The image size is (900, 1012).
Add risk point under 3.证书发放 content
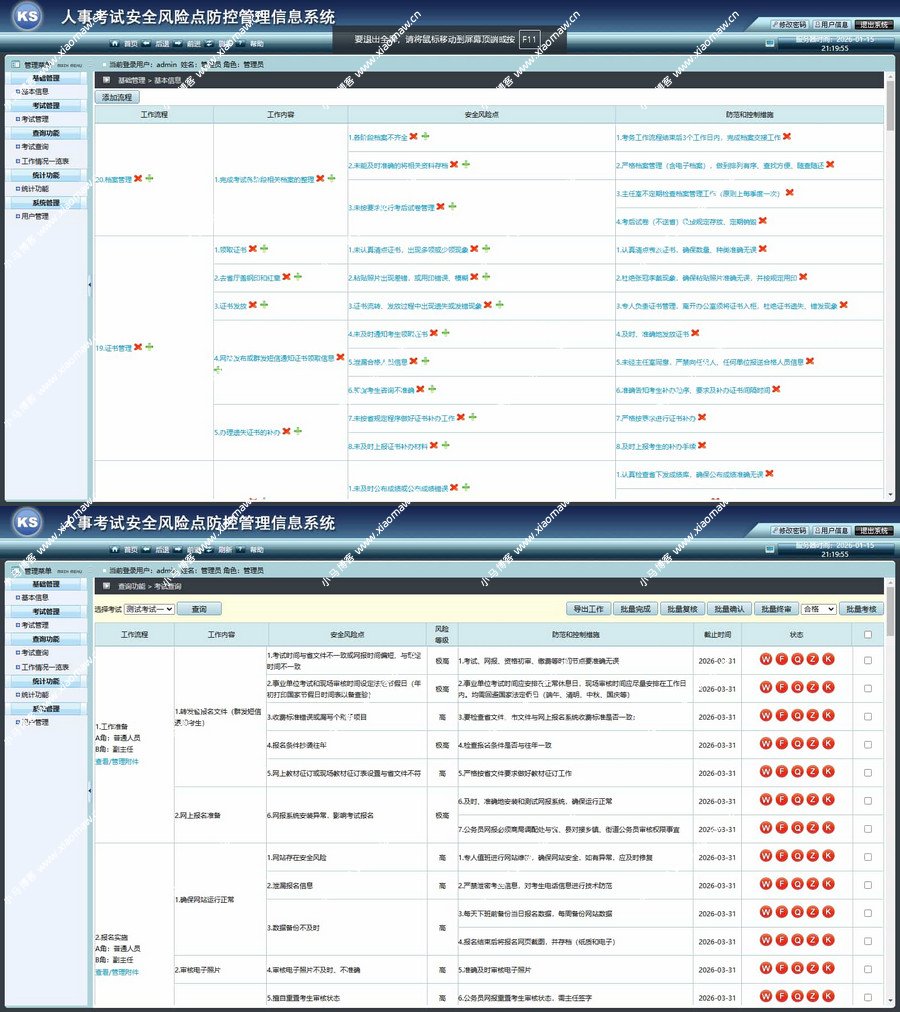click(264, 304)
